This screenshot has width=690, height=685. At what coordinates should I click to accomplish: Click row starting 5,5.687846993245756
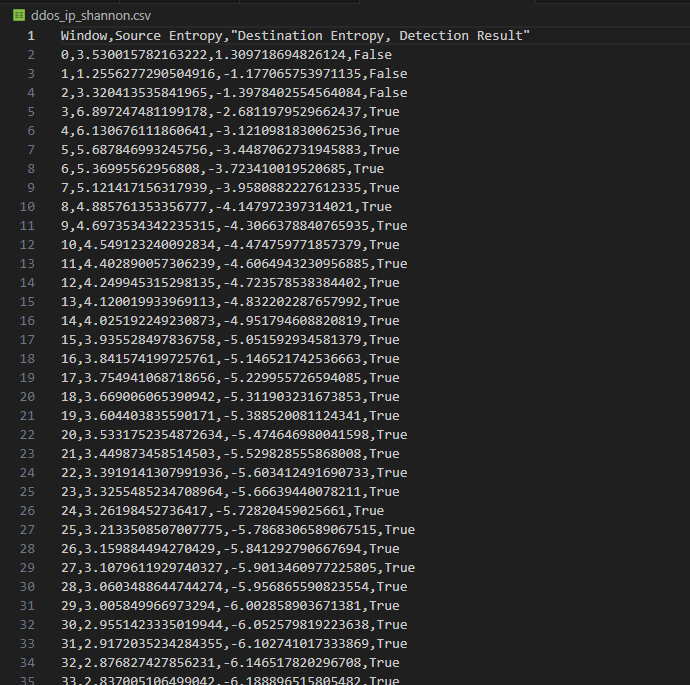tap(230, 150)
